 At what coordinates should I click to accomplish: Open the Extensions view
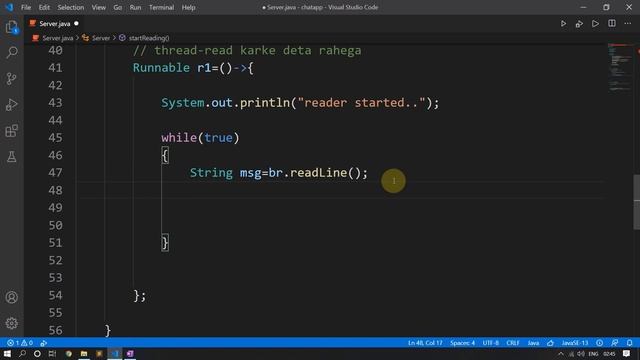pyautogui.click(x=11, y=131)
